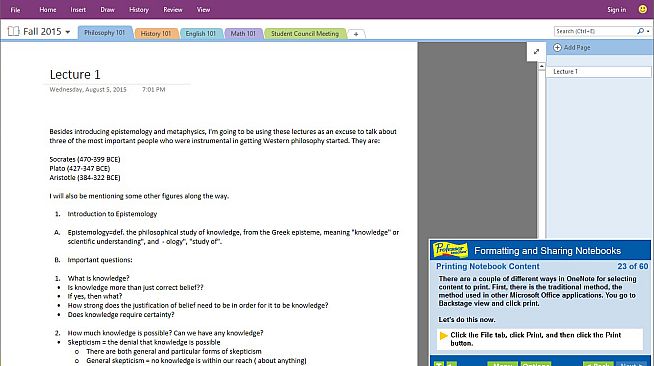Click the Add Page plus icon
Image resolution: width=654 pixels, height=366 pixels.
[557, 48]
